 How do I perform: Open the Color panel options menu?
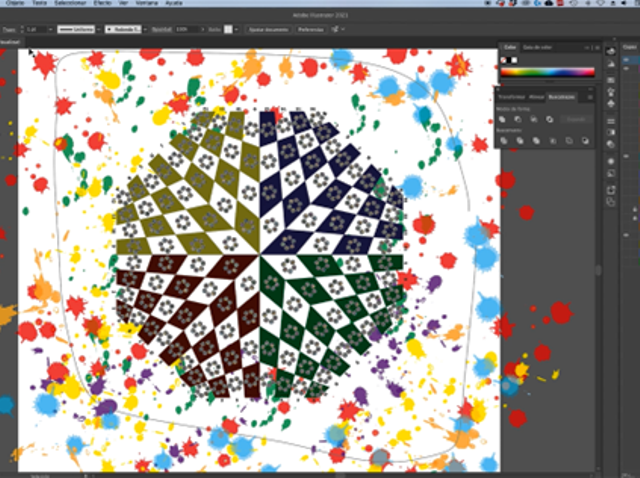point(597,48)
